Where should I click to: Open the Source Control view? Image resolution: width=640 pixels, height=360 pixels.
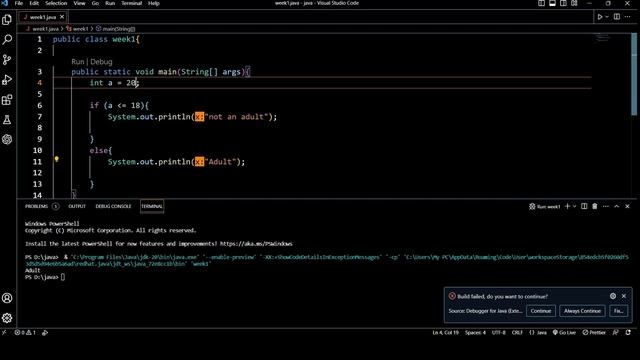7,60
